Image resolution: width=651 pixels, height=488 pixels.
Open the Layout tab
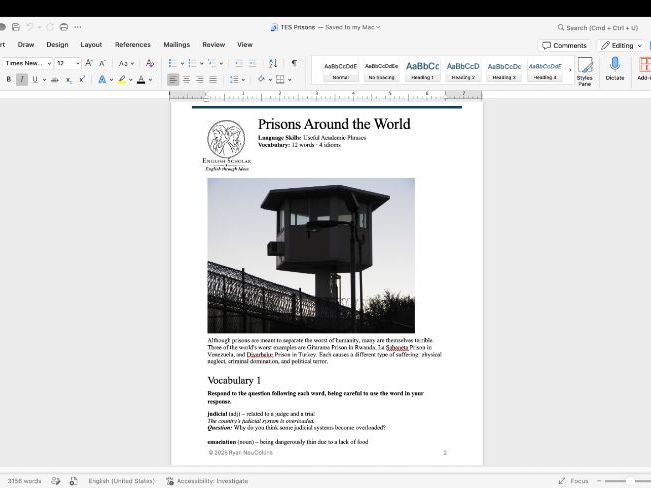point(91,44)
